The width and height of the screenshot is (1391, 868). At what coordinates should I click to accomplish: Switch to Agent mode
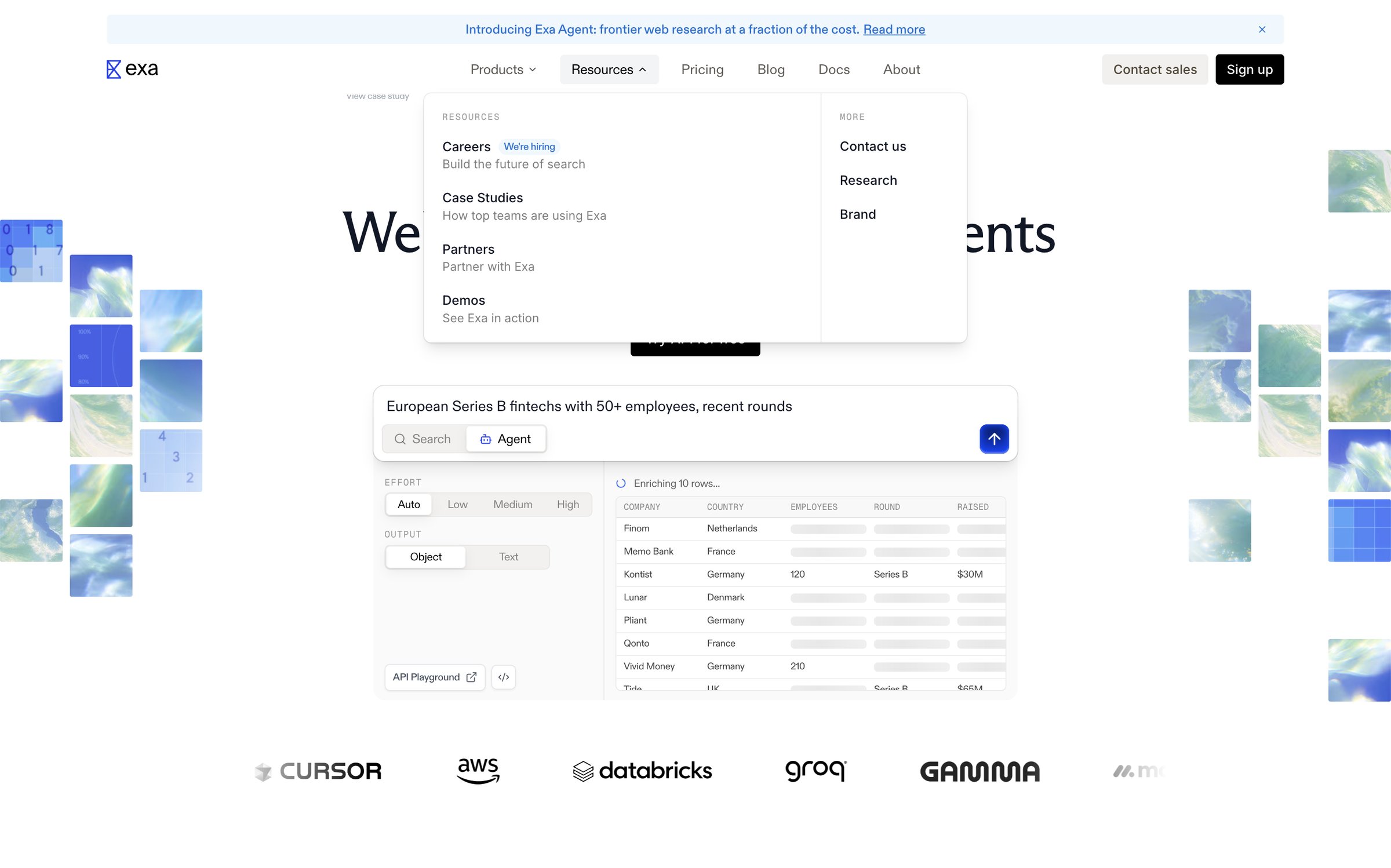[505, 439]
